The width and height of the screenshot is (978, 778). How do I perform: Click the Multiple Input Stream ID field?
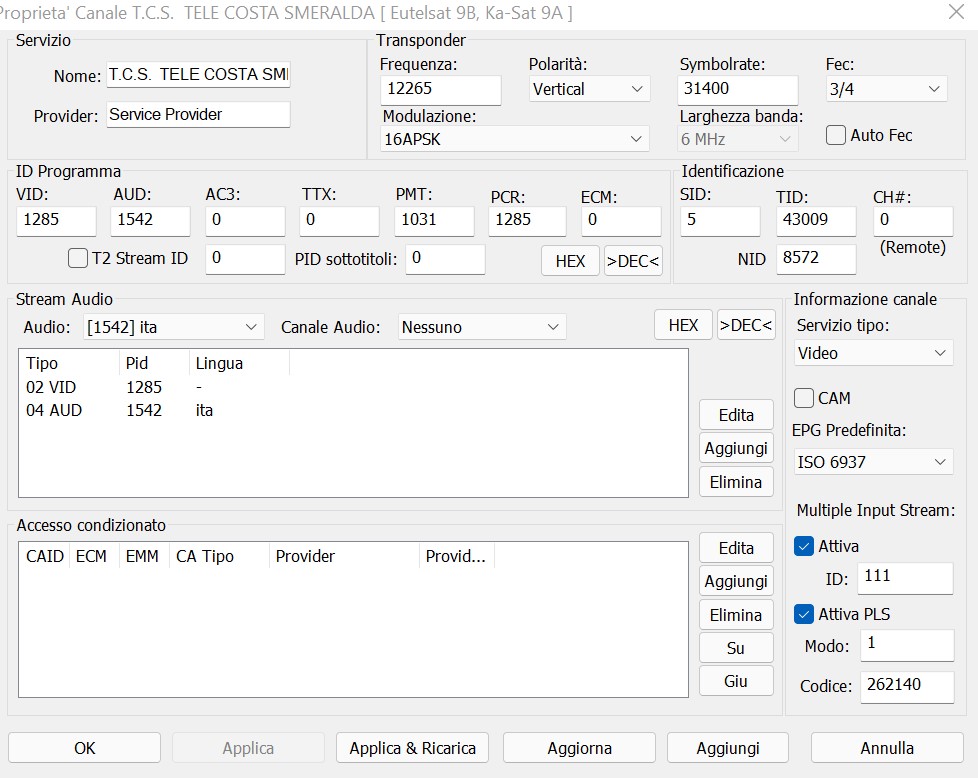pos(906,578)
